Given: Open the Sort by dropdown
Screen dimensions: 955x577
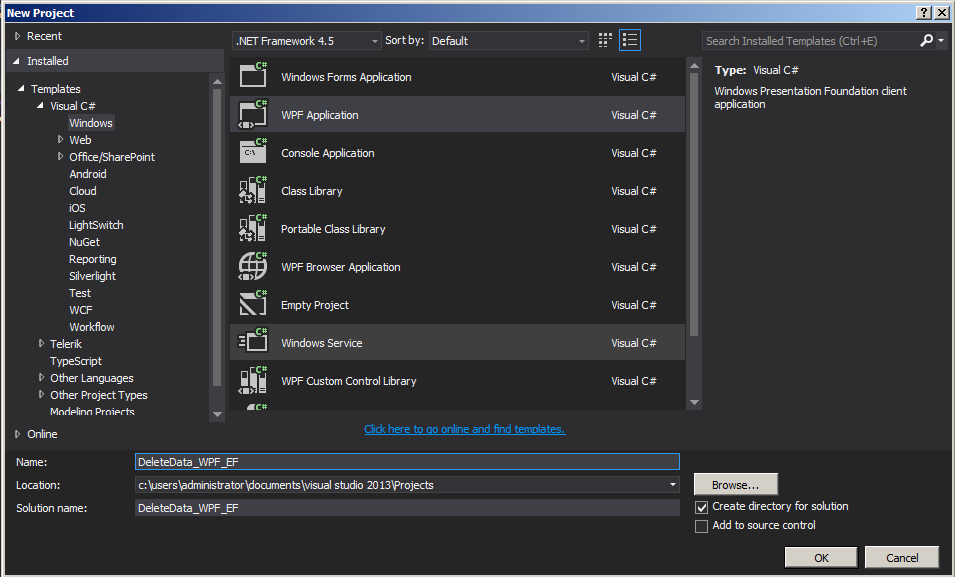Looking at the screenshot, I should (509, 41).
